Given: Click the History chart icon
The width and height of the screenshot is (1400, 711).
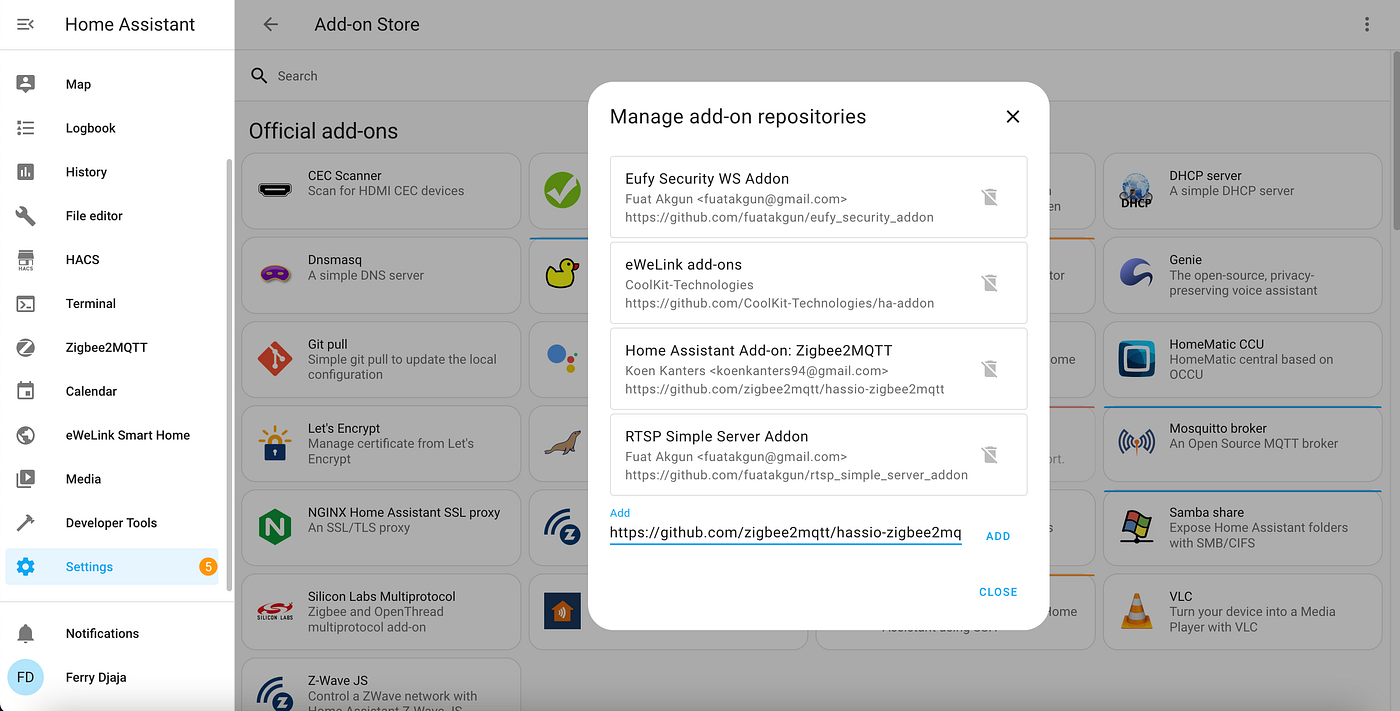Looking at the screenshot, I should (26, 172).
